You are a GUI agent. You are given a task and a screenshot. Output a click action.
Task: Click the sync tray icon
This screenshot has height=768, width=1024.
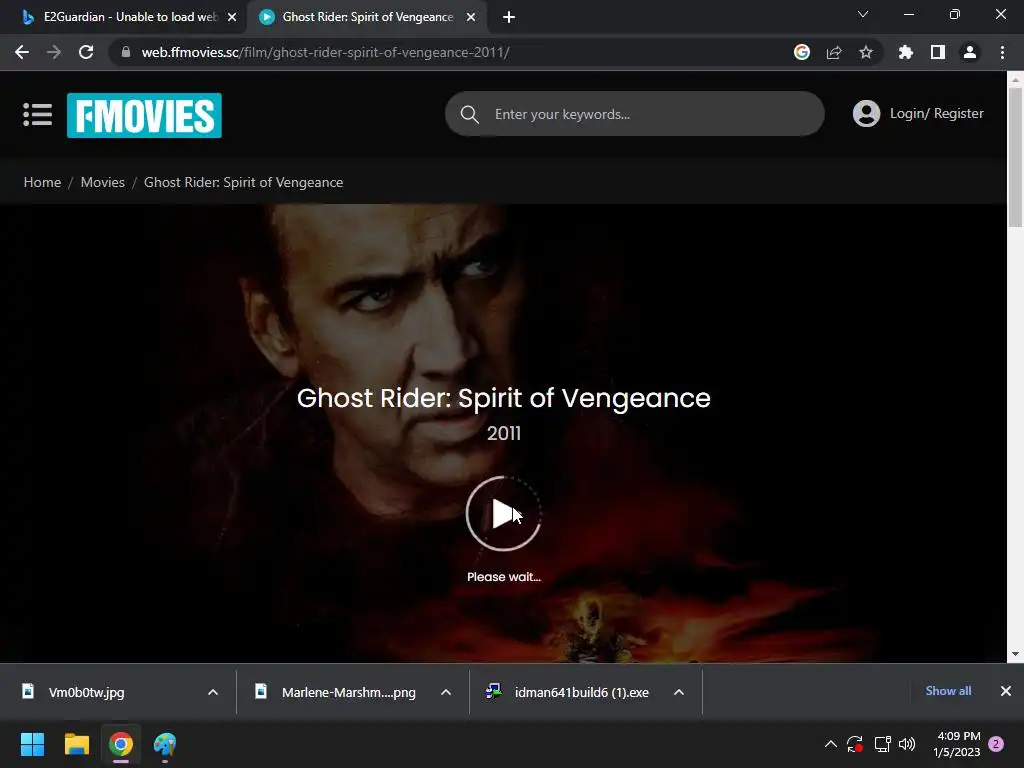click(855, 744)
